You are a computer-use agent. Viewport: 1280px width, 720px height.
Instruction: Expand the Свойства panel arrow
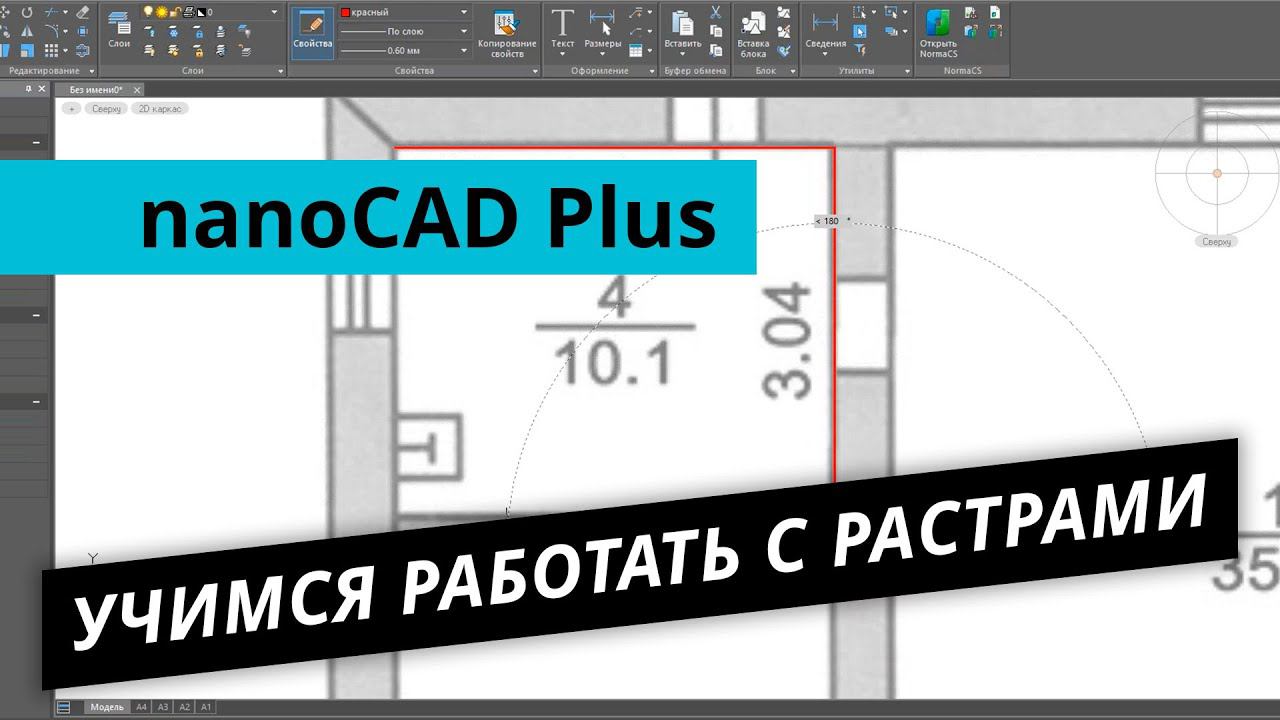[x=535, y=71]
